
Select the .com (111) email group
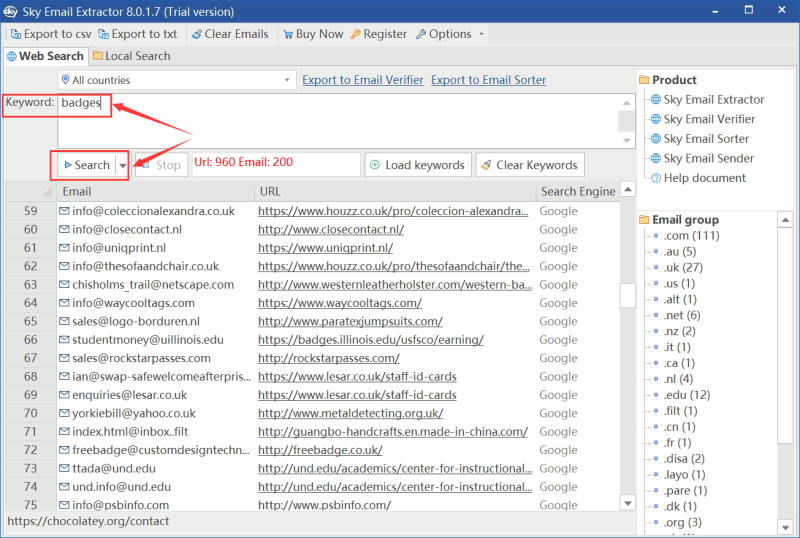click(x=691, y=236)
